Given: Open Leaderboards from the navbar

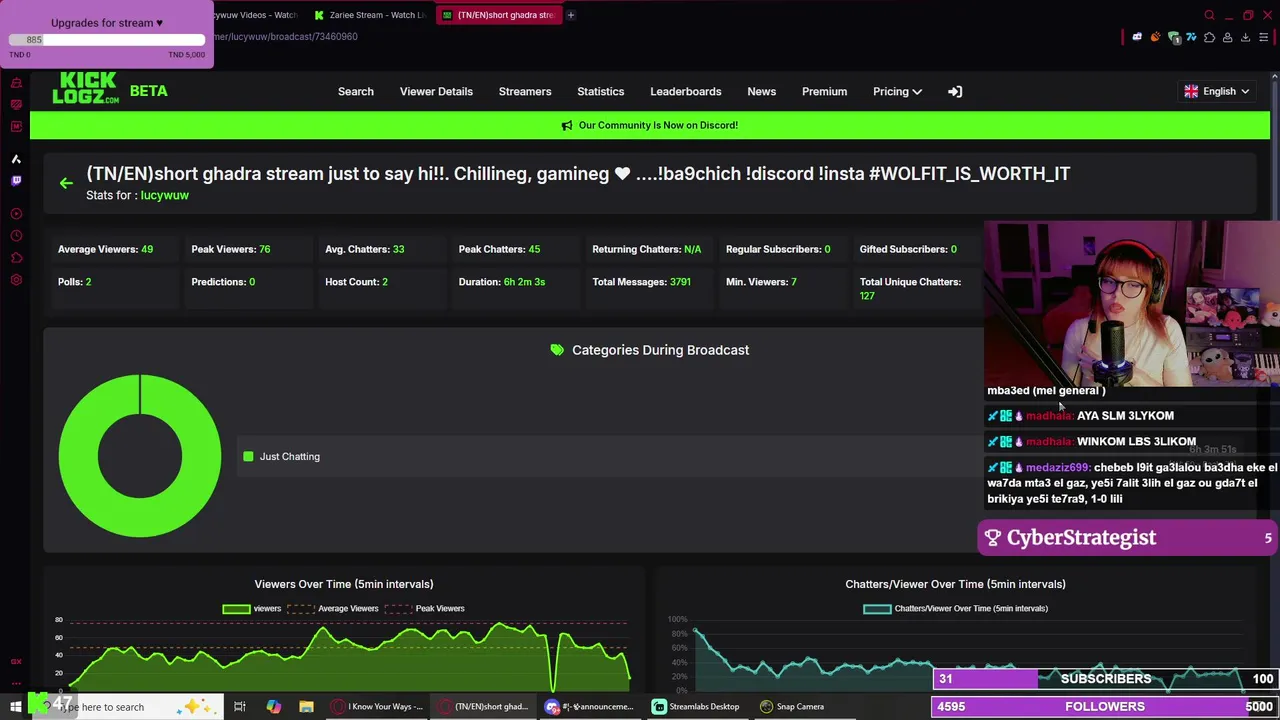Looking at the screenshot, I should (685, 91).
